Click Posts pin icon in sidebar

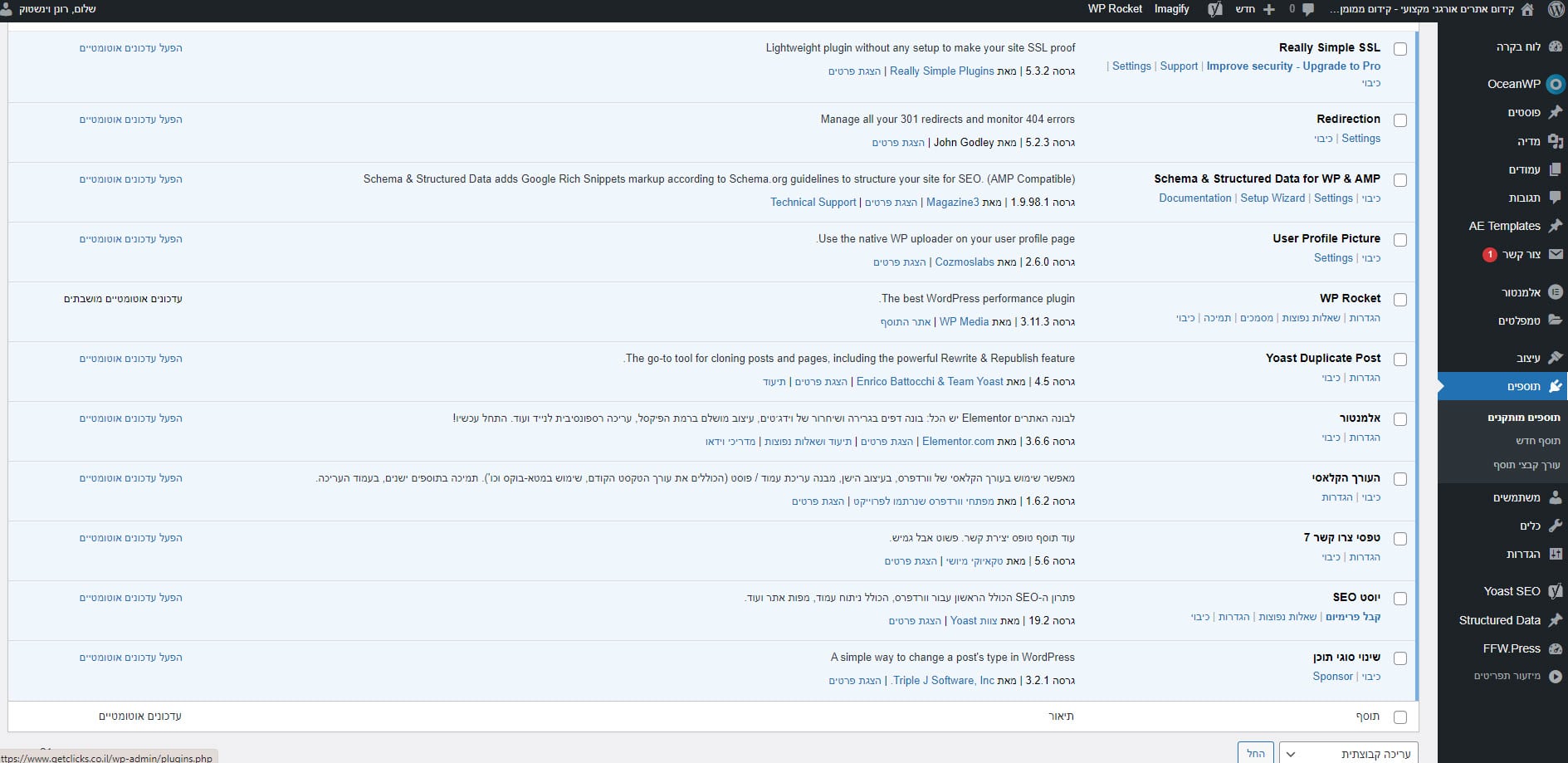(1556, 112)
